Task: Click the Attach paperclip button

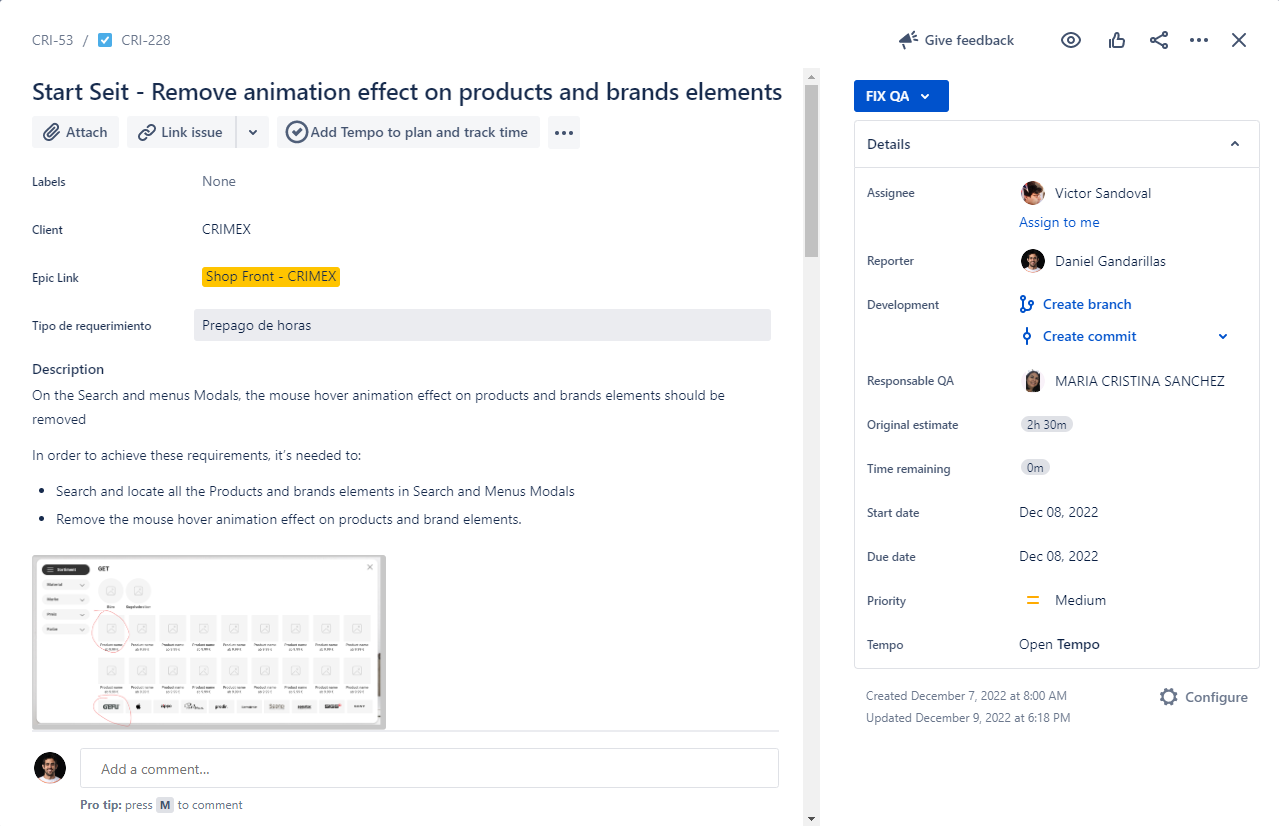Action: pos(76,132)
